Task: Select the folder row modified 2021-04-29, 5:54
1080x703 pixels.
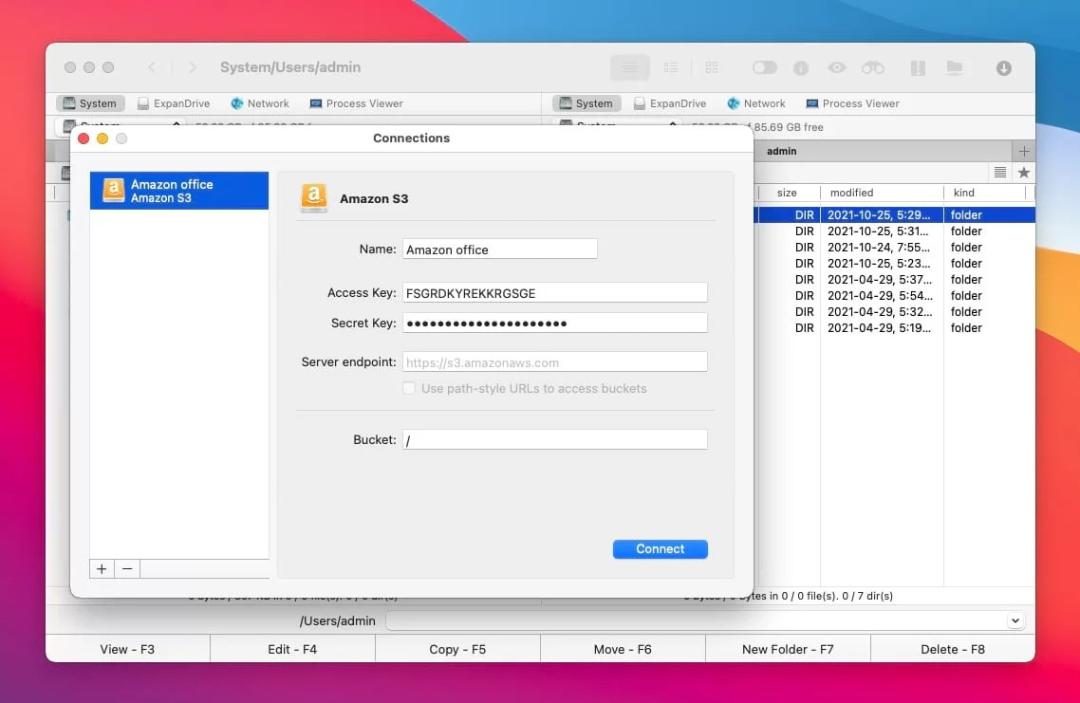Action: tap(894, 295)
